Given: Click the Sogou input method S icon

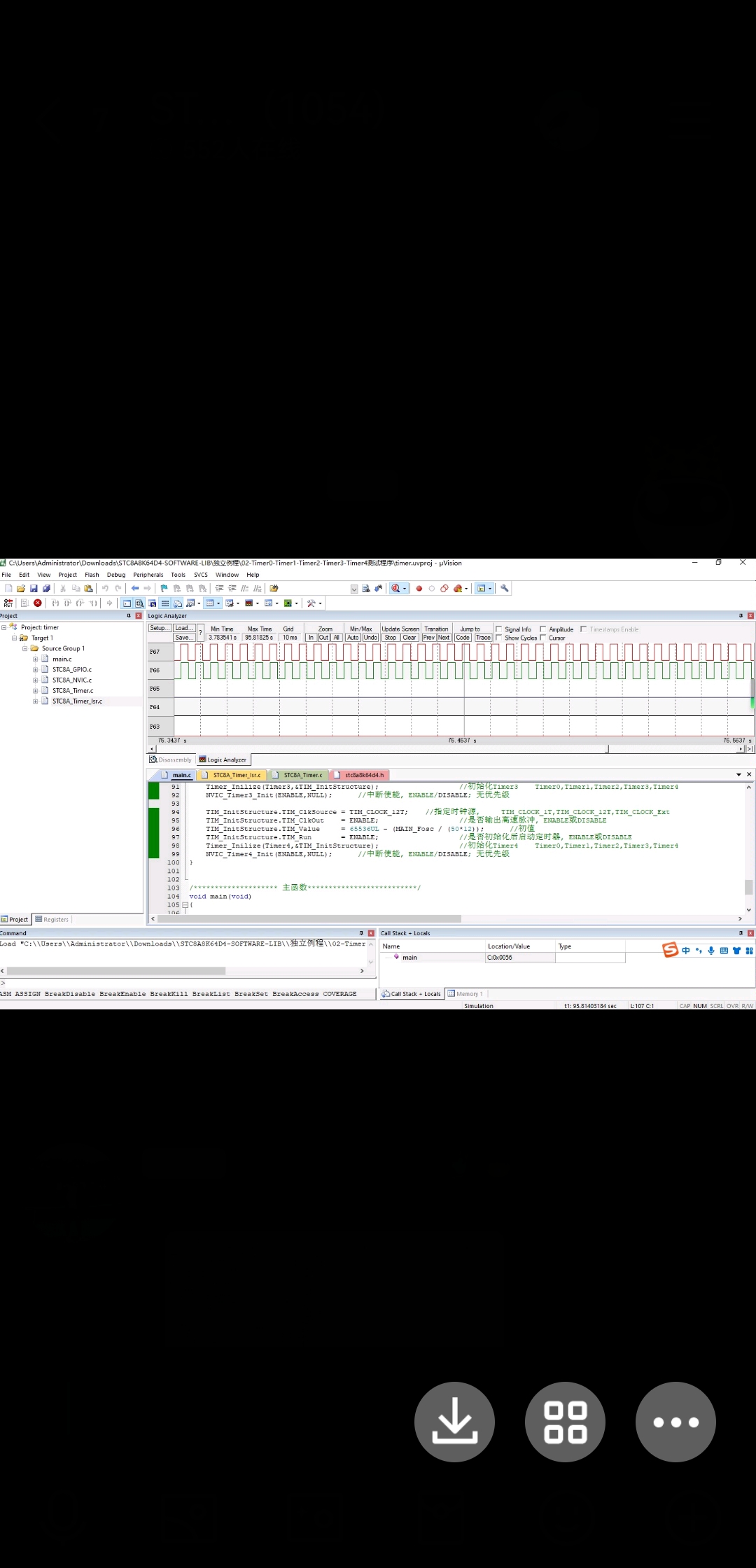Looking at the screenshot, I should [x=670, y=950].
